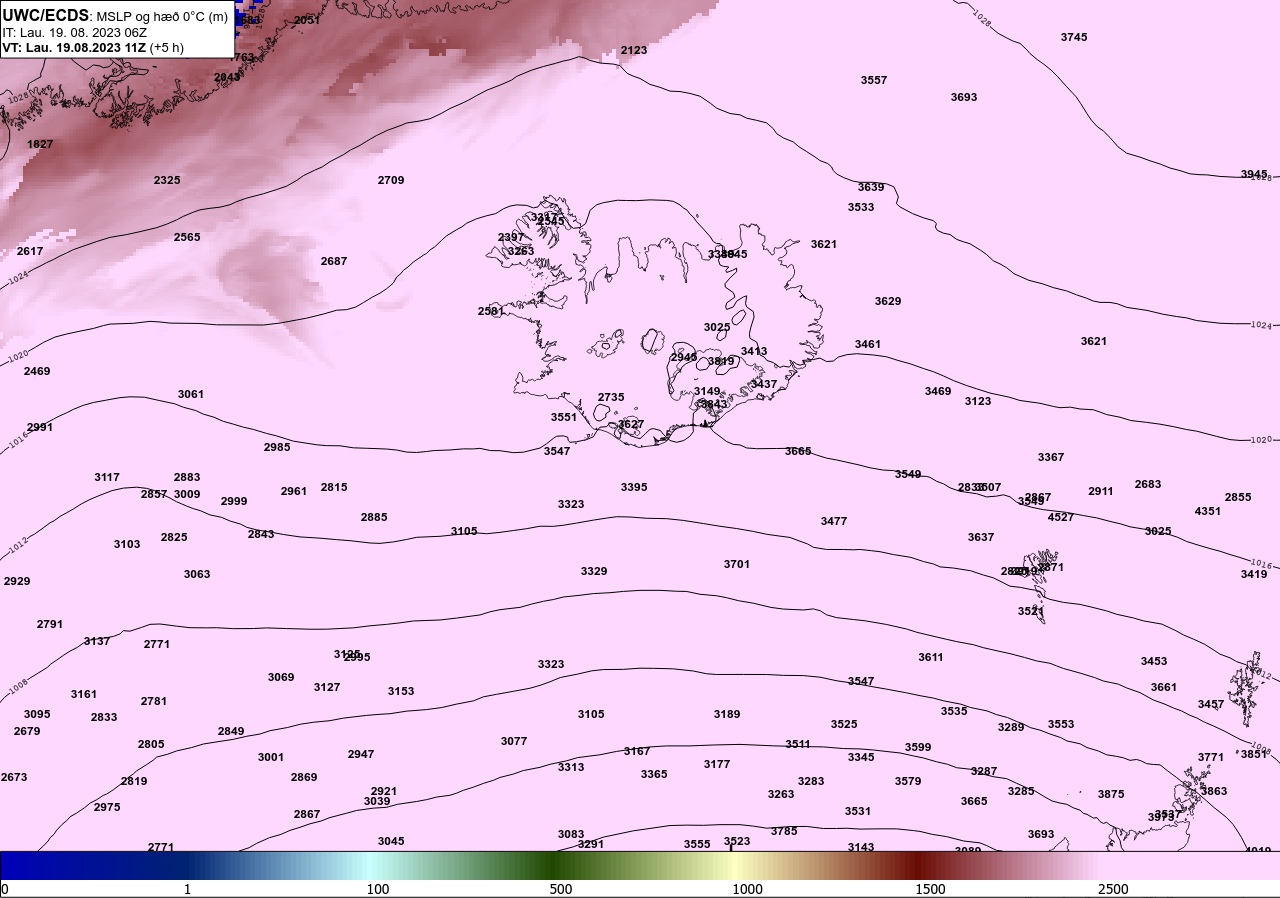The image size is (1280, 898).
Task: Click the map value 3551 near southwest Iceland
Action: pos(564,417)
